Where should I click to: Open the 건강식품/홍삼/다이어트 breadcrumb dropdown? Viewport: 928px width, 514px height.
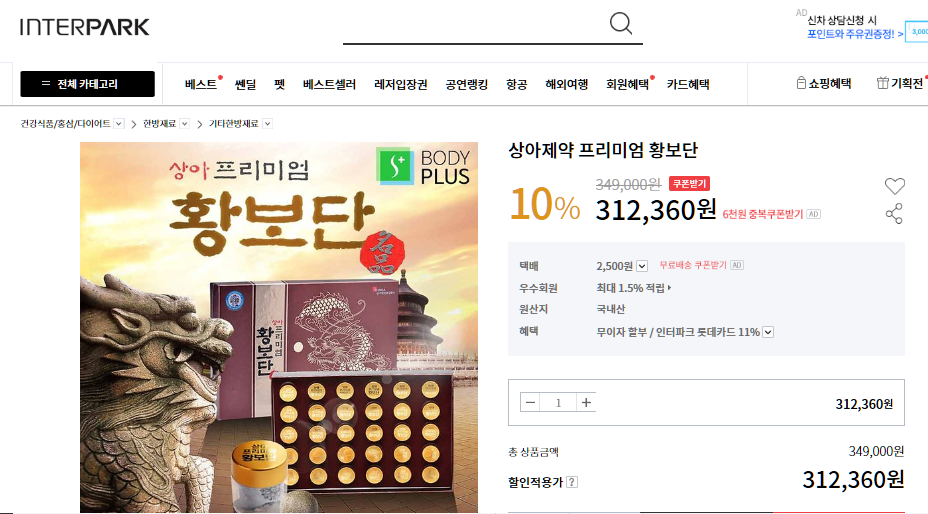coord(119,124)
